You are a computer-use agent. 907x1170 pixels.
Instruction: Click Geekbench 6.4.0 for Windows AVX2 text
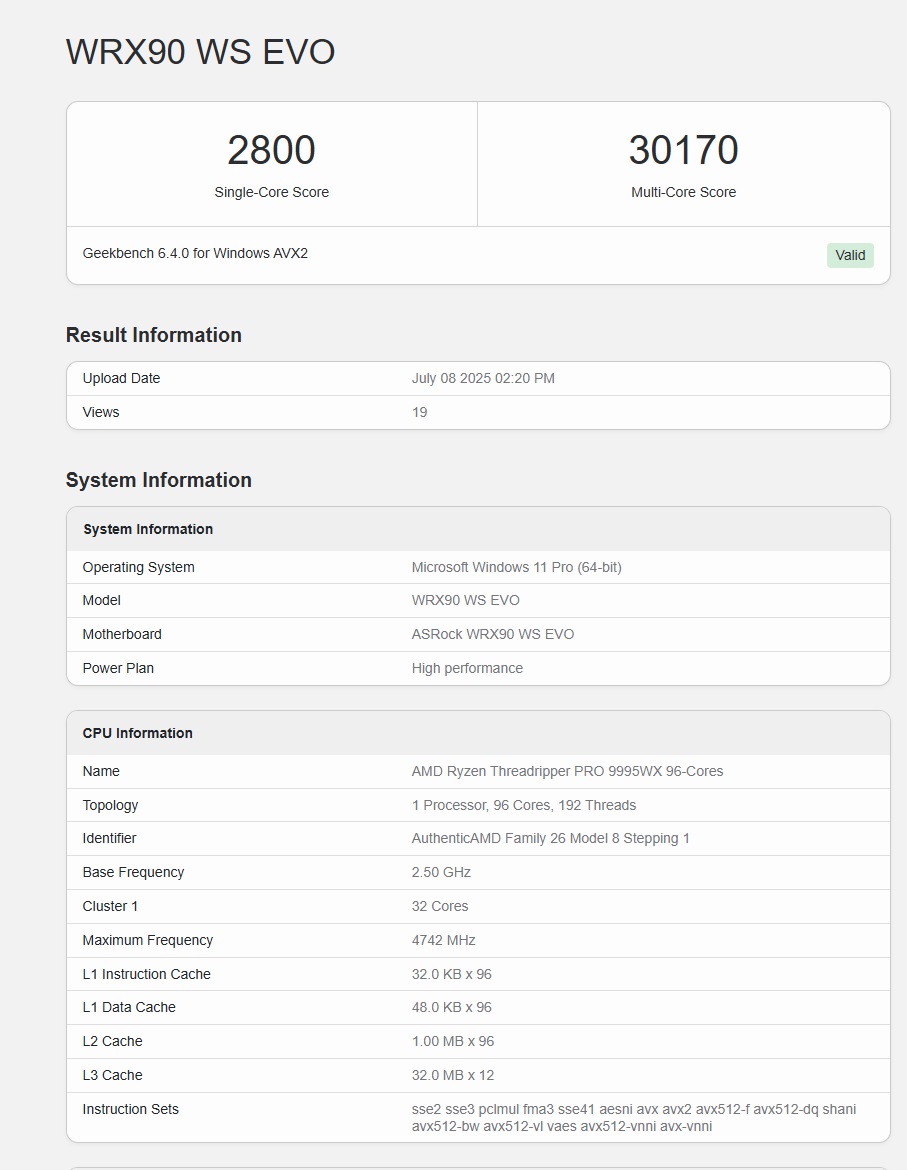tap(195, 253)
